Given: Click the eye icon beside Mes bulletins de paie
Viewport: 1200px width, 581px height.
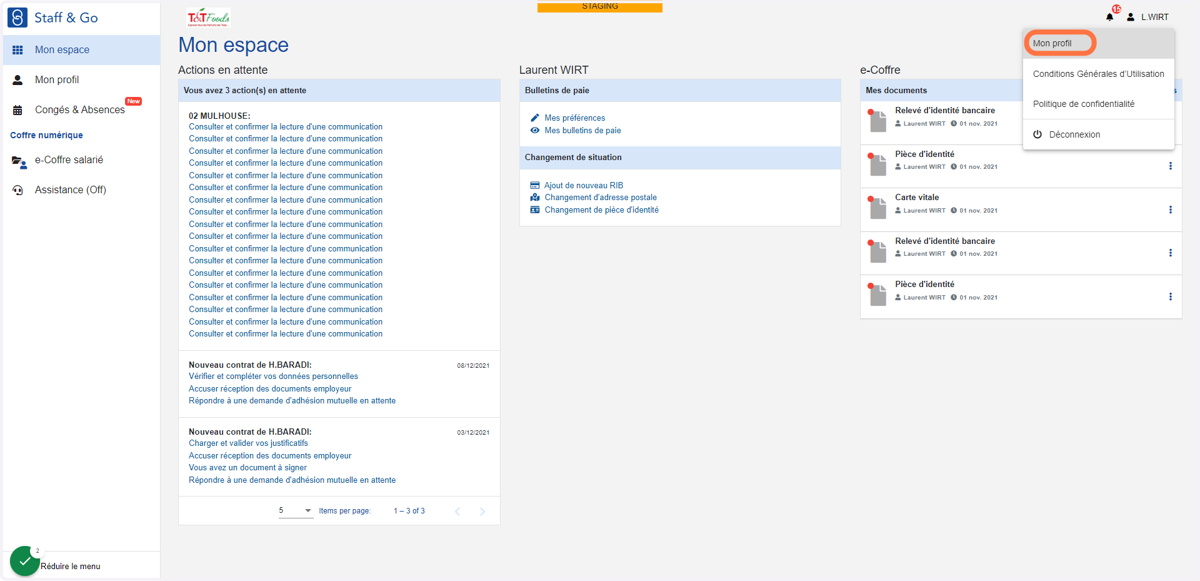Looking at the screenshot, I should (535, 130).
